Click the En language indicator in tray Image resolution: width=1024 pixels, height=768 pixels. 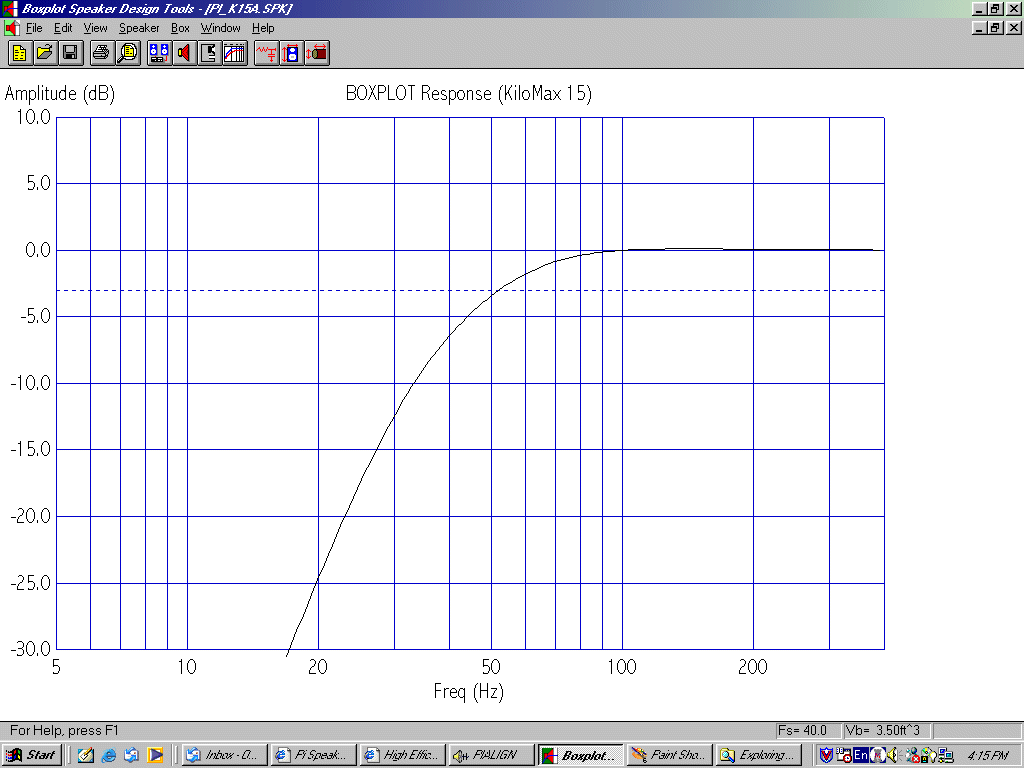(861, 755)
